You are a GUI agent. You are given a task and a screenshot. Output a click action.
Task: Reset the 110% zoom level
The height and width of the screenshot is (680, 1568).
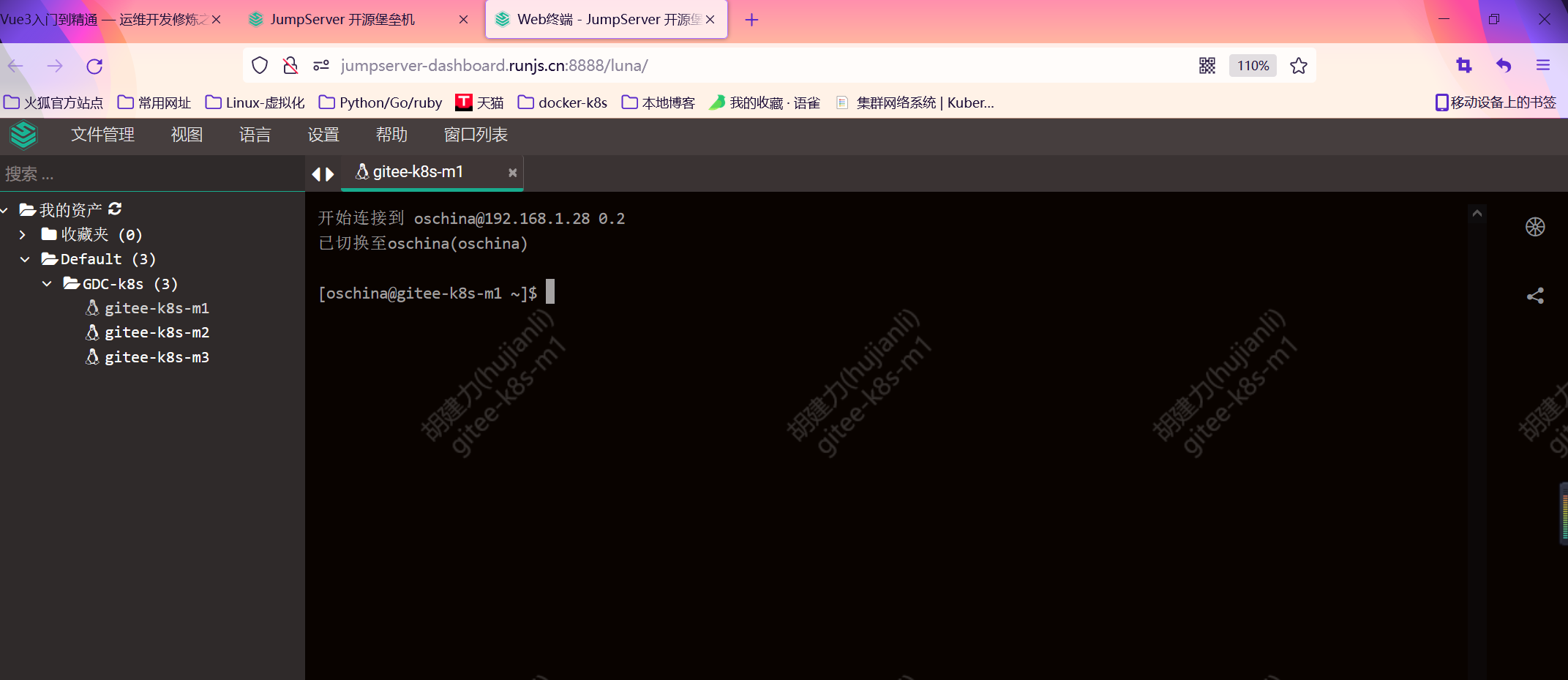(1253, 66)
